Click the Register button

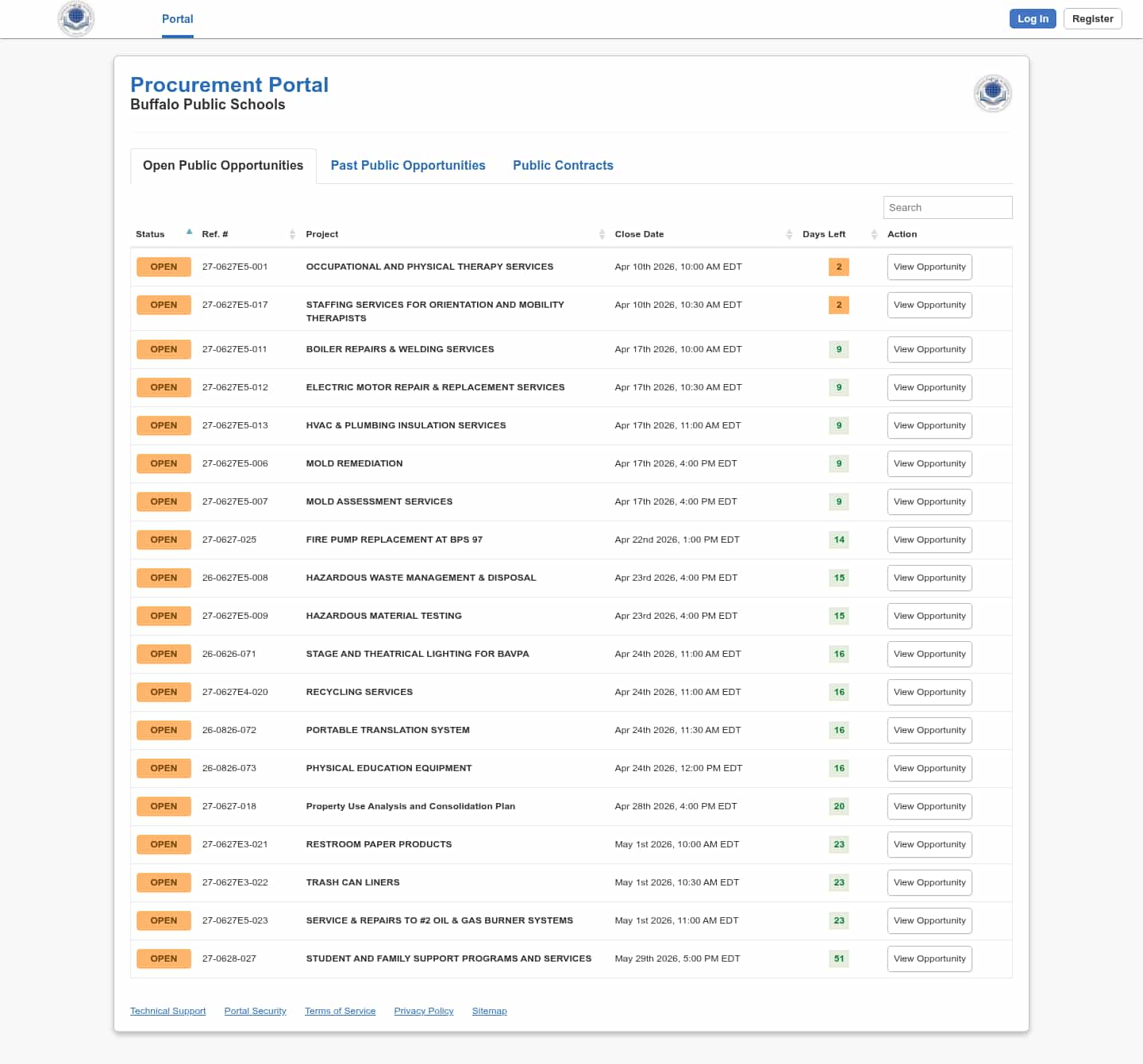[1092, 19]
